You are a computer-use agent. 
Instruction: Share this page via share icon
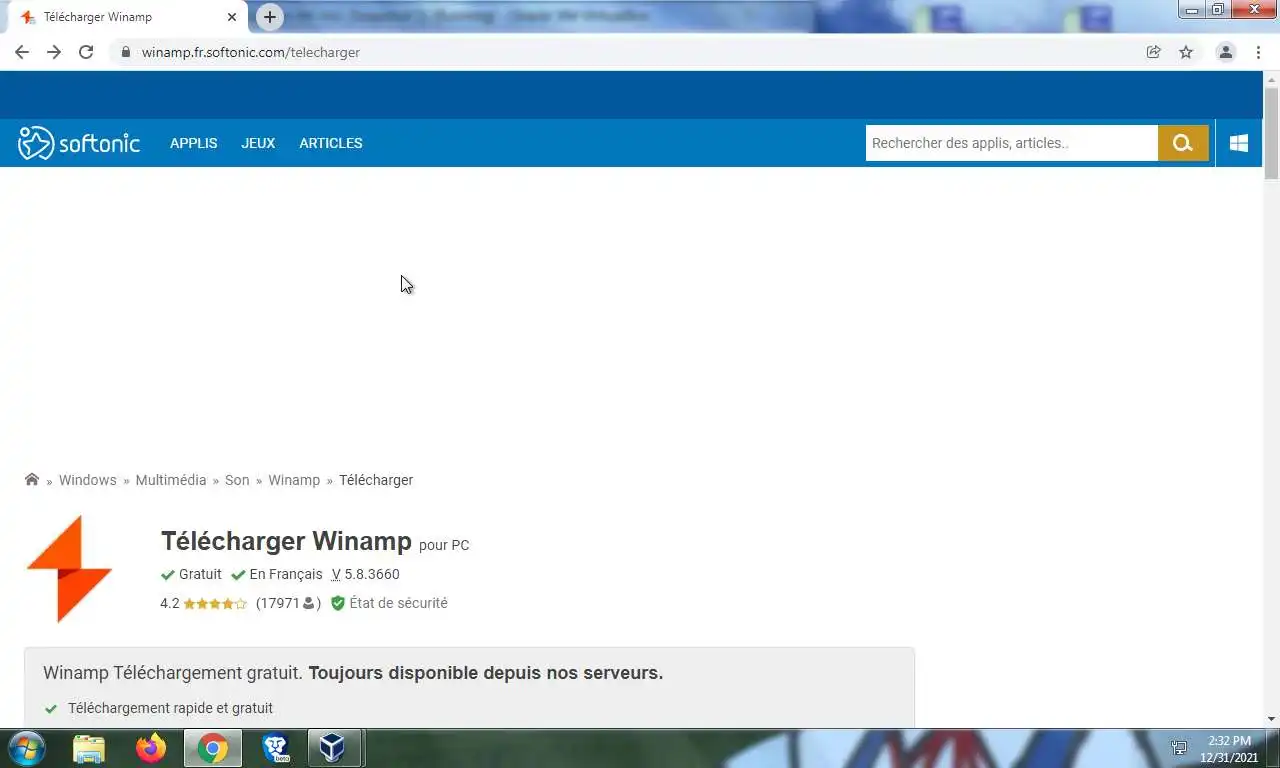(1153, 52)
